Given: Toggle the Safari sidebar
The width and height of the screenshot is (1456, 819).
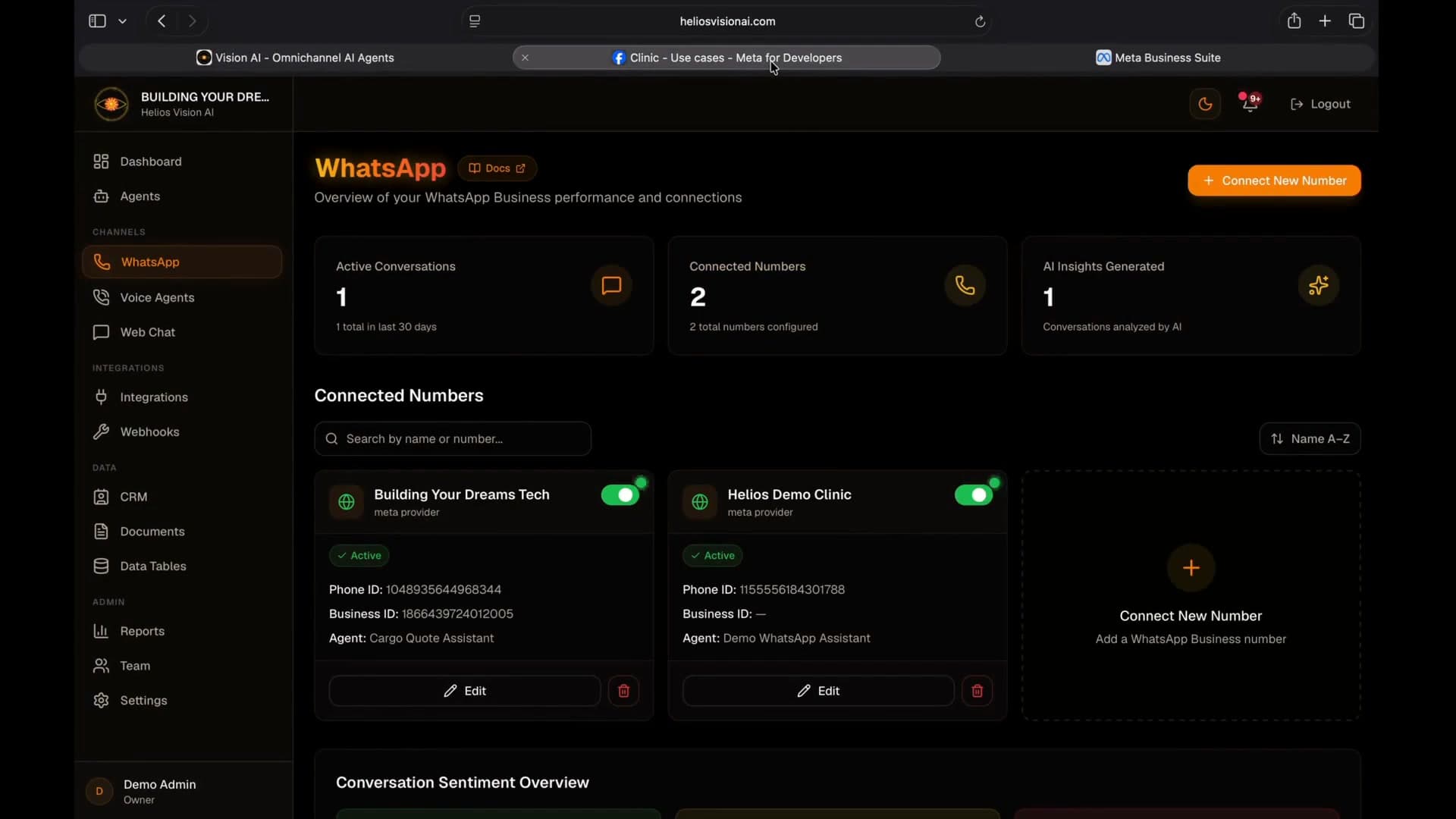Looking at the screenshot, I should pos(97,21).
